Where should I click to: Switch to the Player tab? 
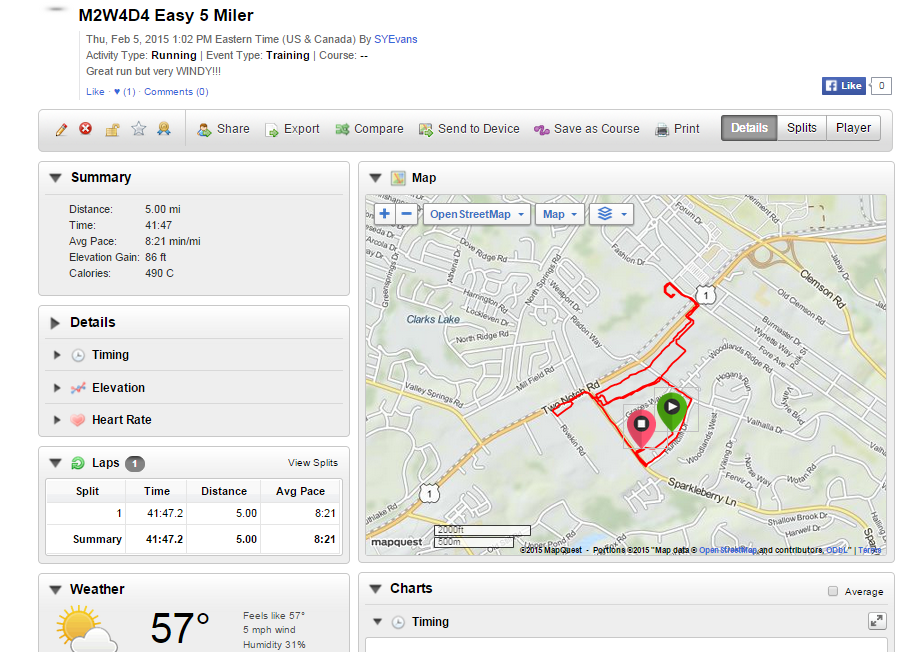coord(853,128)
